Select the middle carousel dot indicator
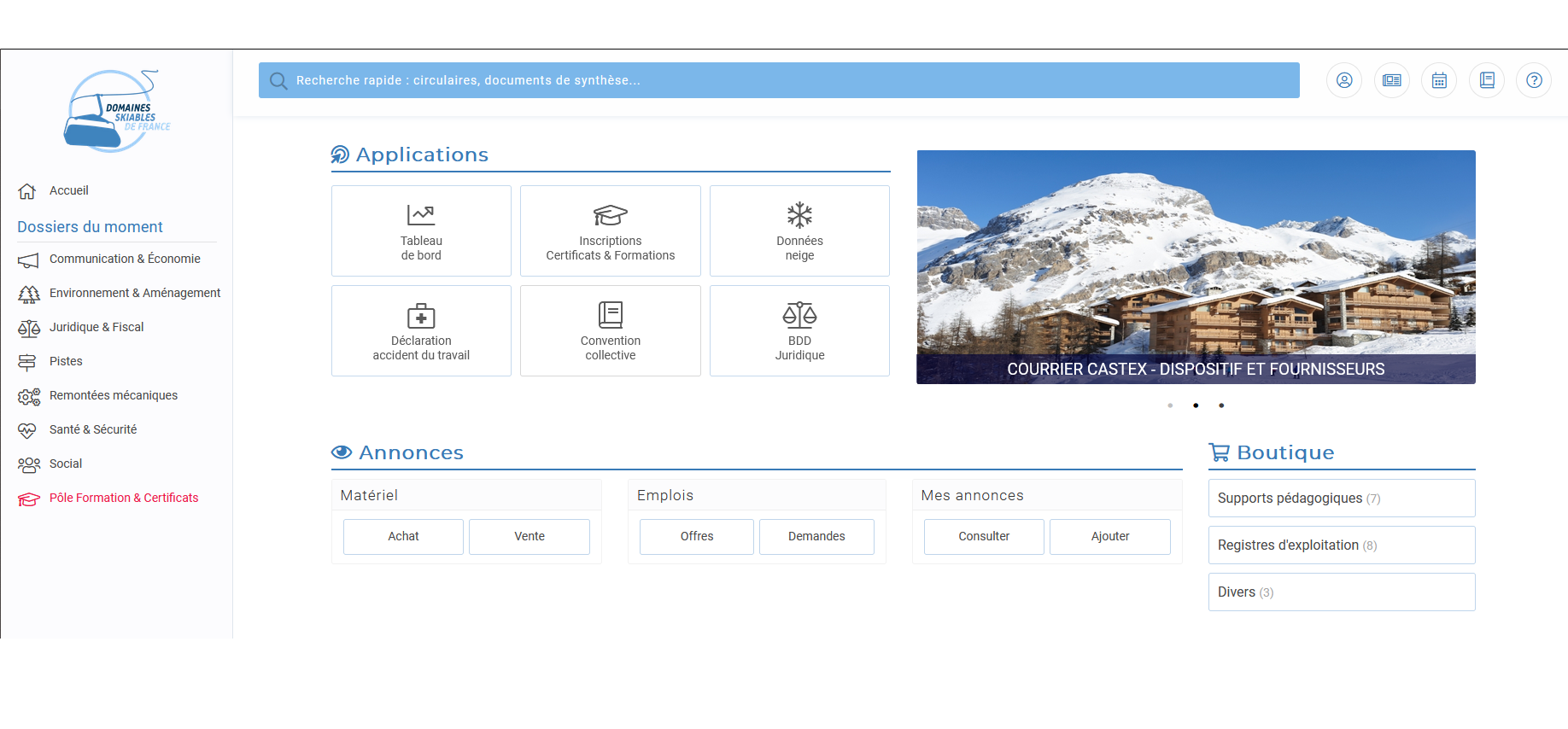 [1196, 405]
